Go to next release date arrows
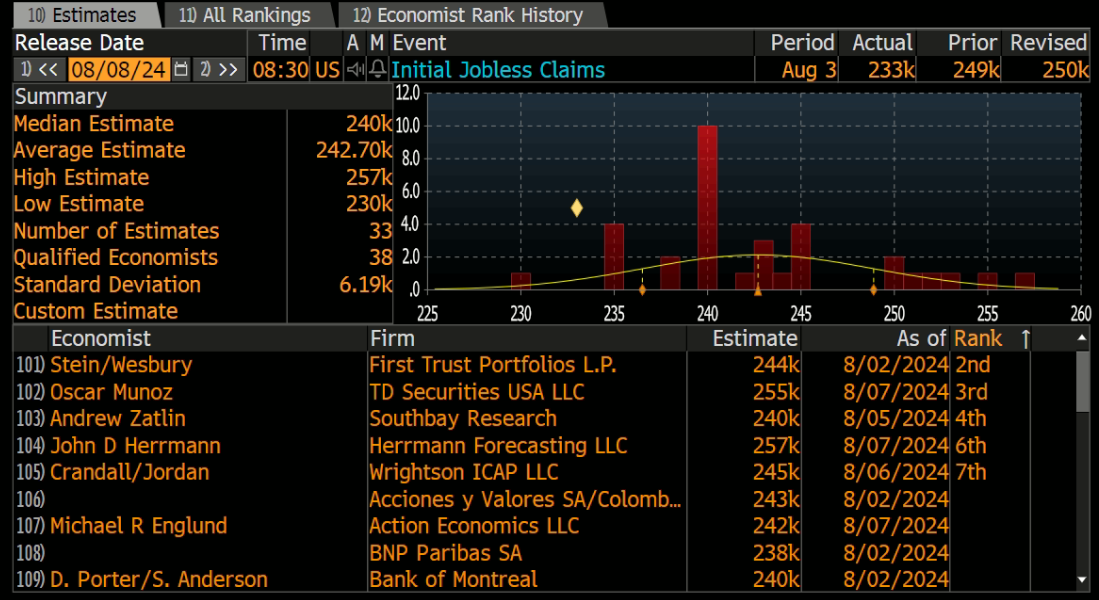This screenshot has height=600, width=1099. coord(219,69)
